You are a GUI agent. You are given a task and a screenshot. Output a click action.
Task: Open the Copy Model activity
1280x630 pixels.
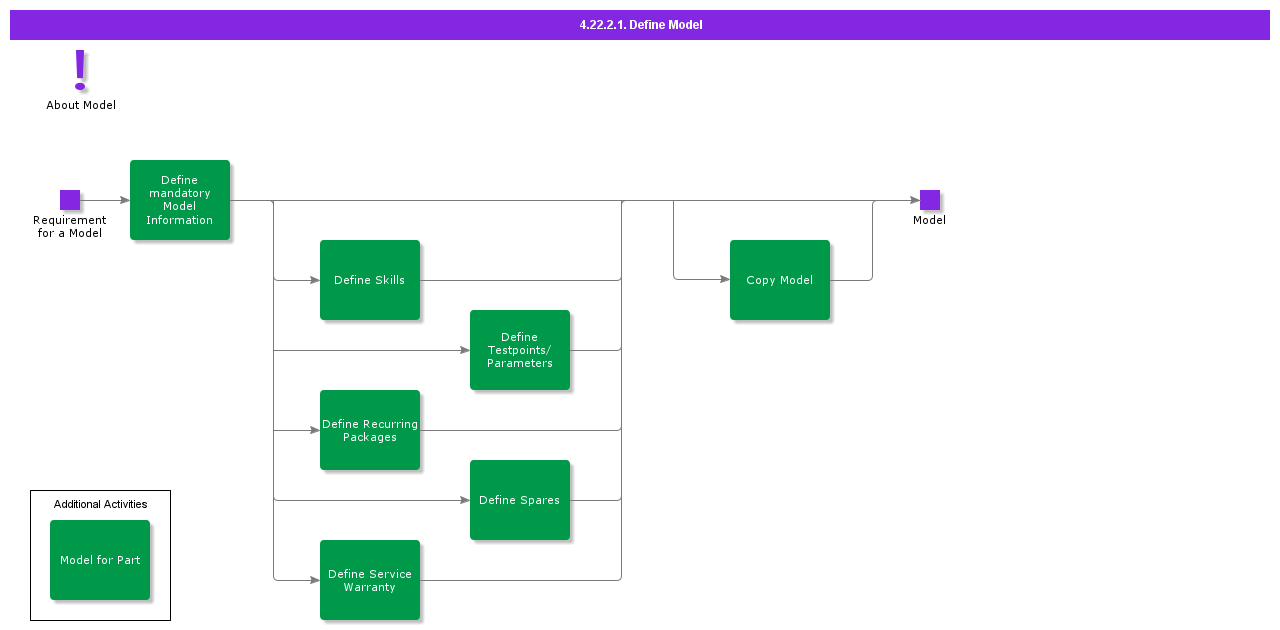click(780, 280)
